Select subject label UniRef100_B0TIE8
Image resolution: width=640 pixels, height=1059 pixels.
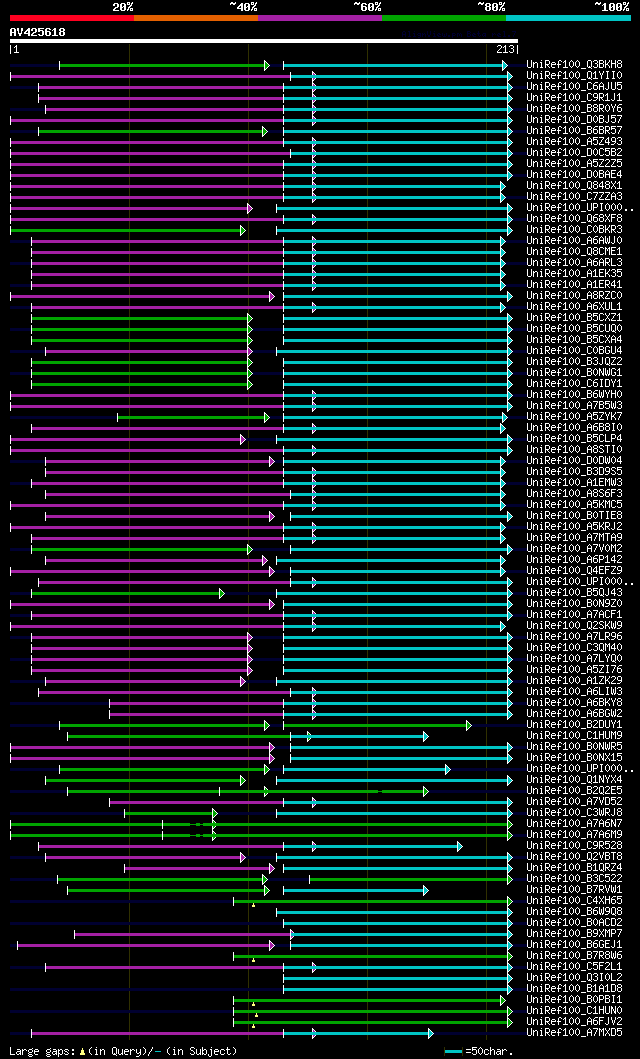575,516
